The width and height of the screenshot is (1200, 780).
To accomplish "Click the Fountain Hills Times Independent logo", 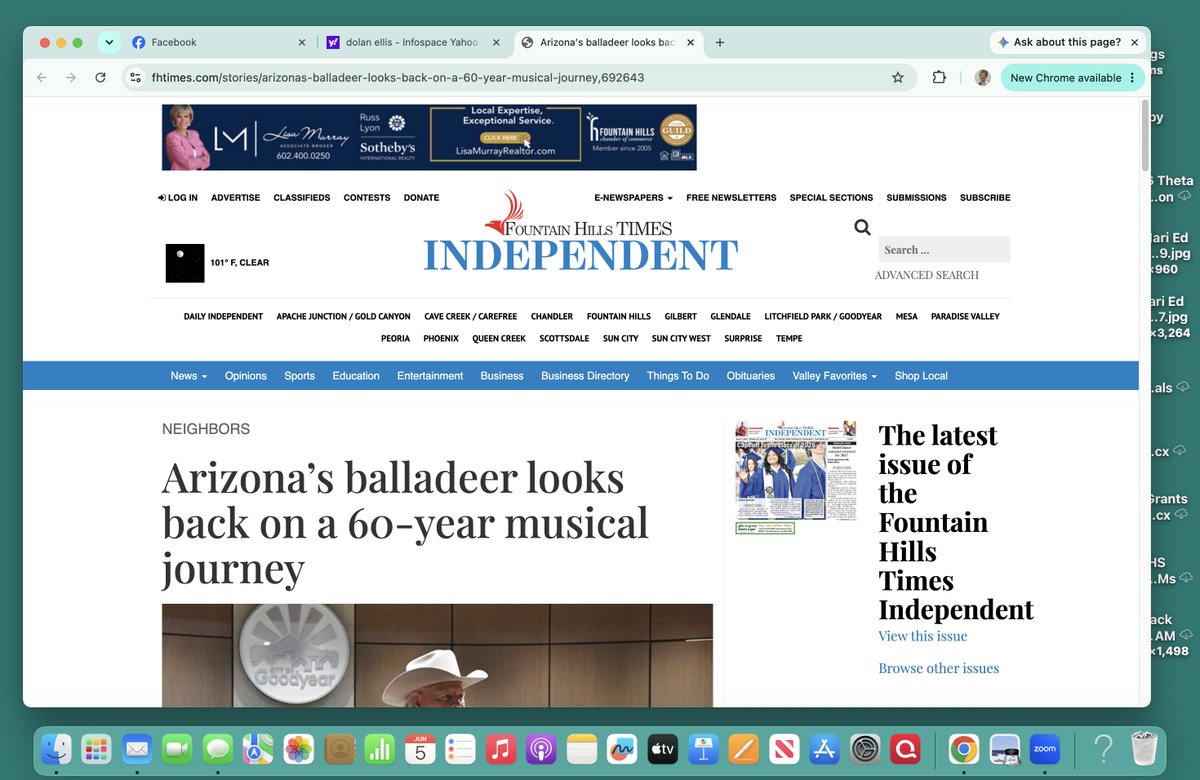I will [x=580, y=232].
